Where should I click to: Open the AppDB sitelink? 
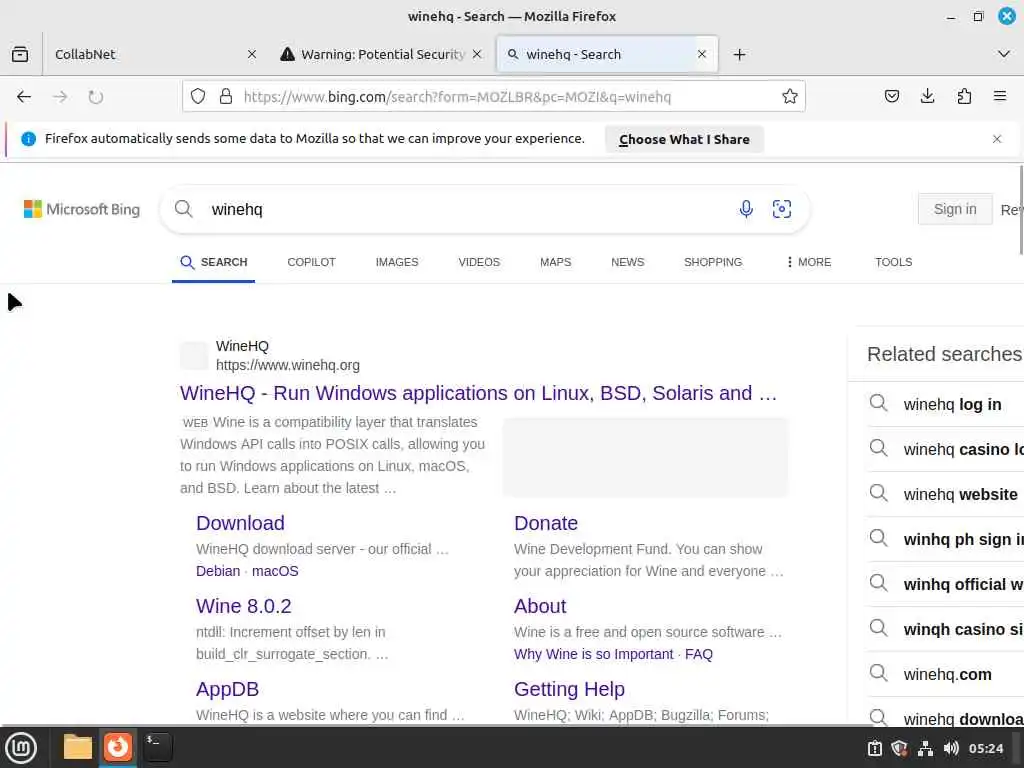(227, 689)
